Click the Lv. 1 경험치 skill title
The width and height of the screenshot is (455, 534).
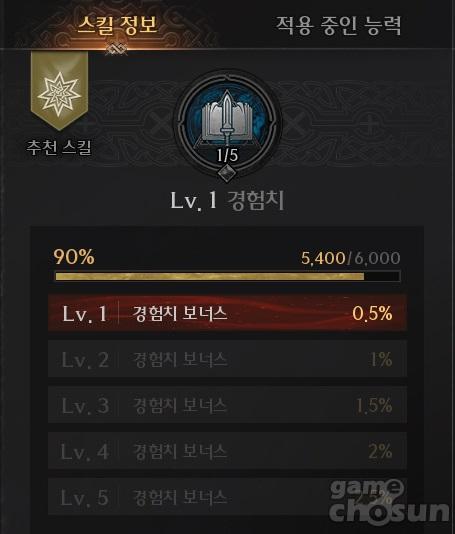pyautogui.click(x=227, y=201)
